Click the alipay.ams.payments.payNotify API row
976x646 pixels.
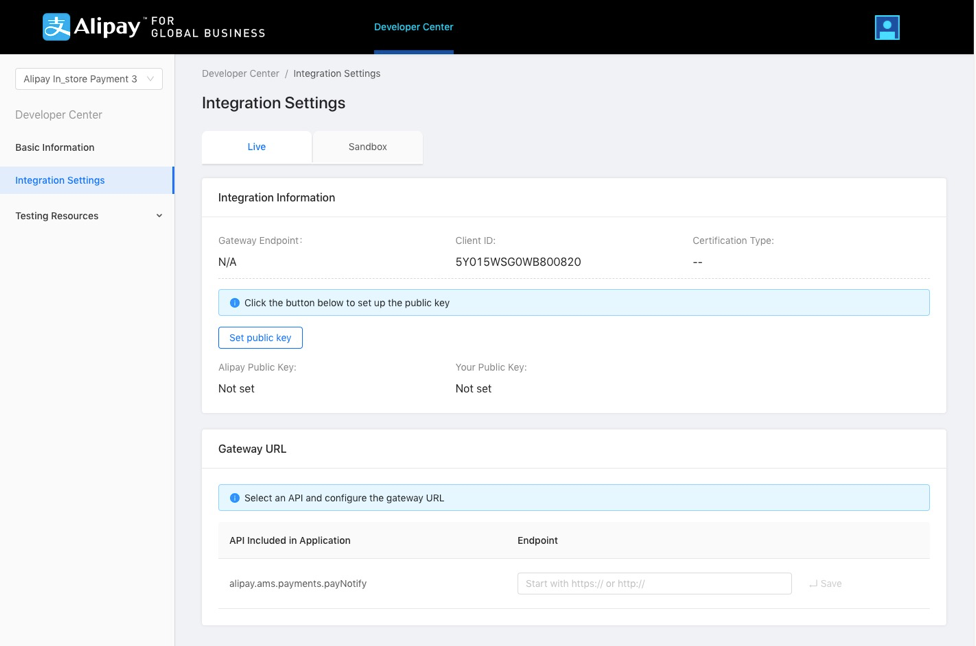298,584
